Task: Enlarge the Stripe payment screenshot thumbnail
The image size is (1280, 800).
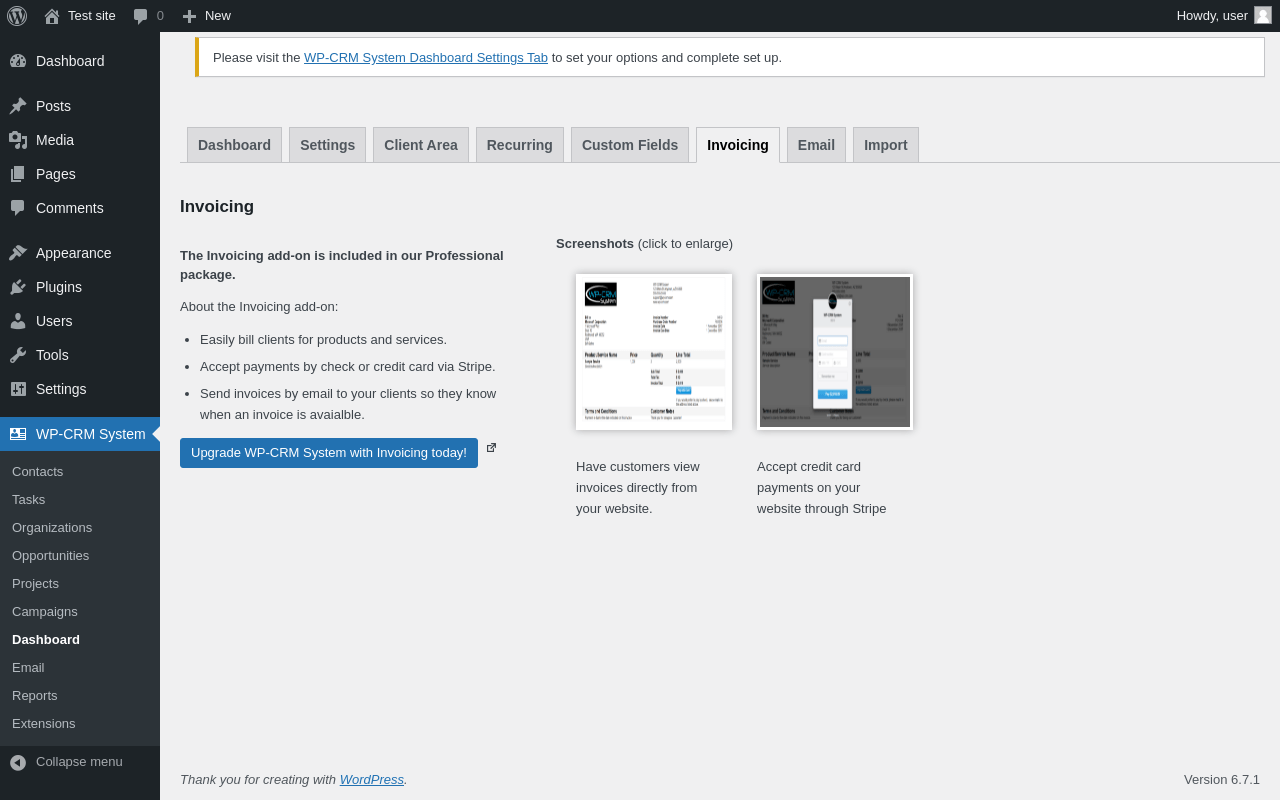Action: (x=835, y=352)
